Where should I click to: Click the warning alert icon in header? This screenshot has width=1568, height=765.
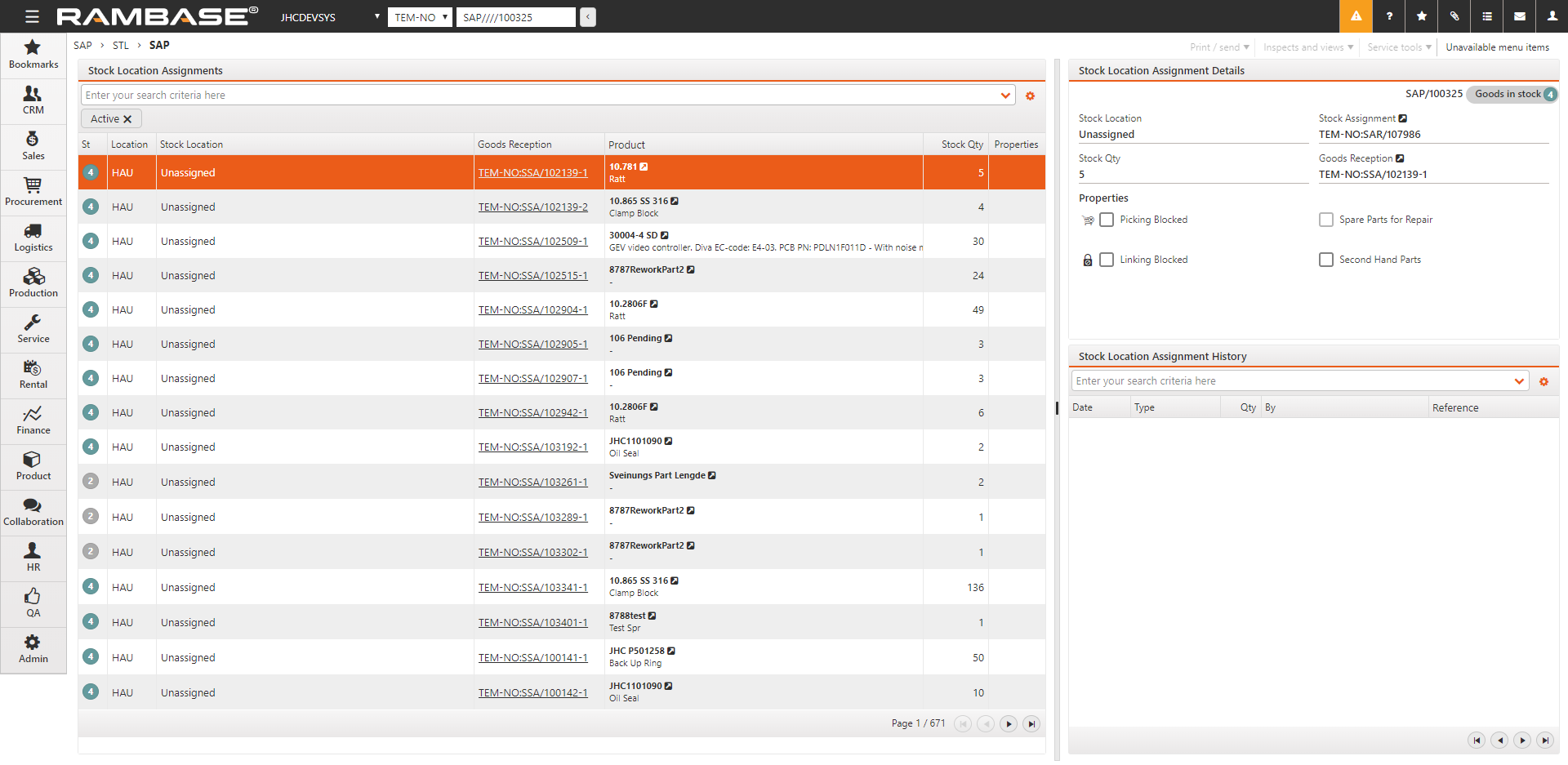tap(1356, 16)
